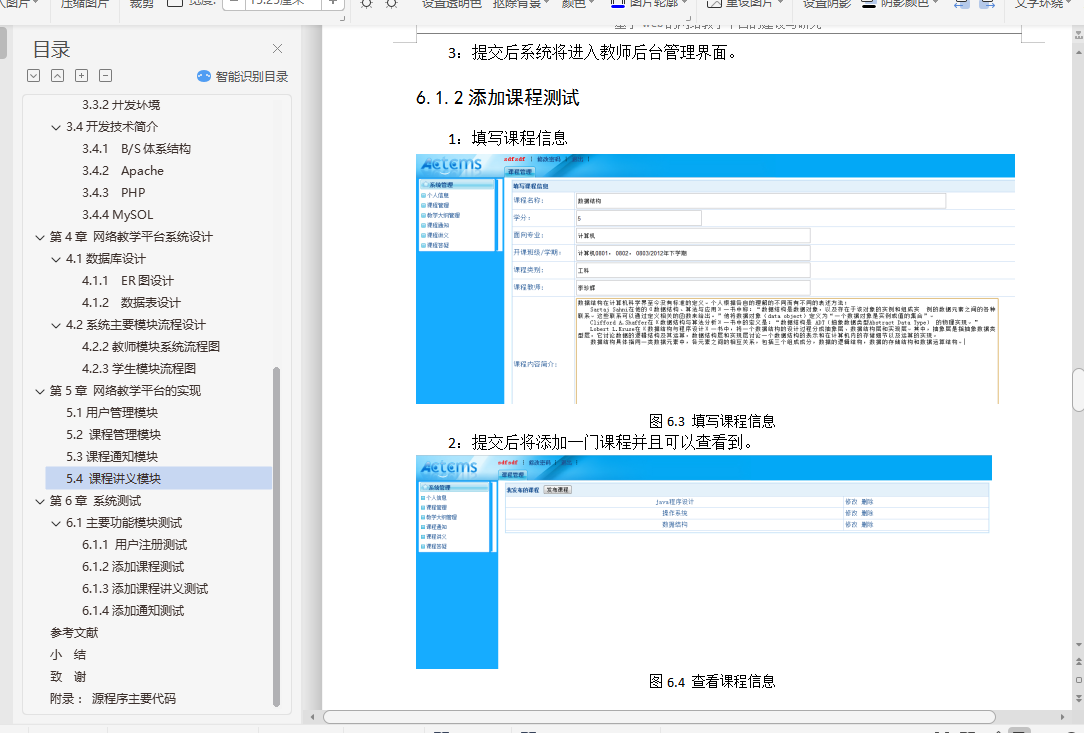
Task: Go to 3.4.1 B/S体系结构 heading
Action: pyautogui.click(x=136, y=149)
